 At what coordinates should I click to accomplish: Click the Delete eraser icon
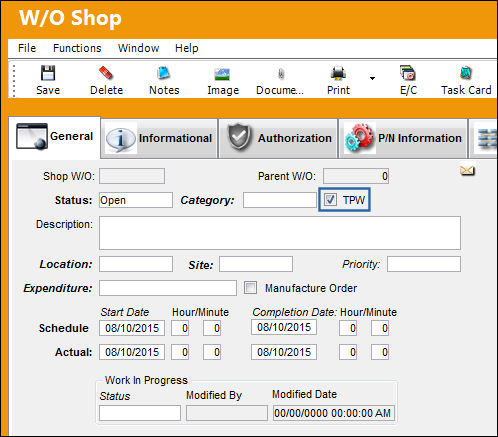[106, 73]
